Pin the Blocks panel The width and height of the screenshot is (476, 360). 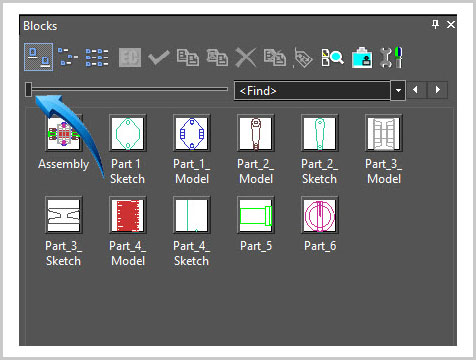435,24
